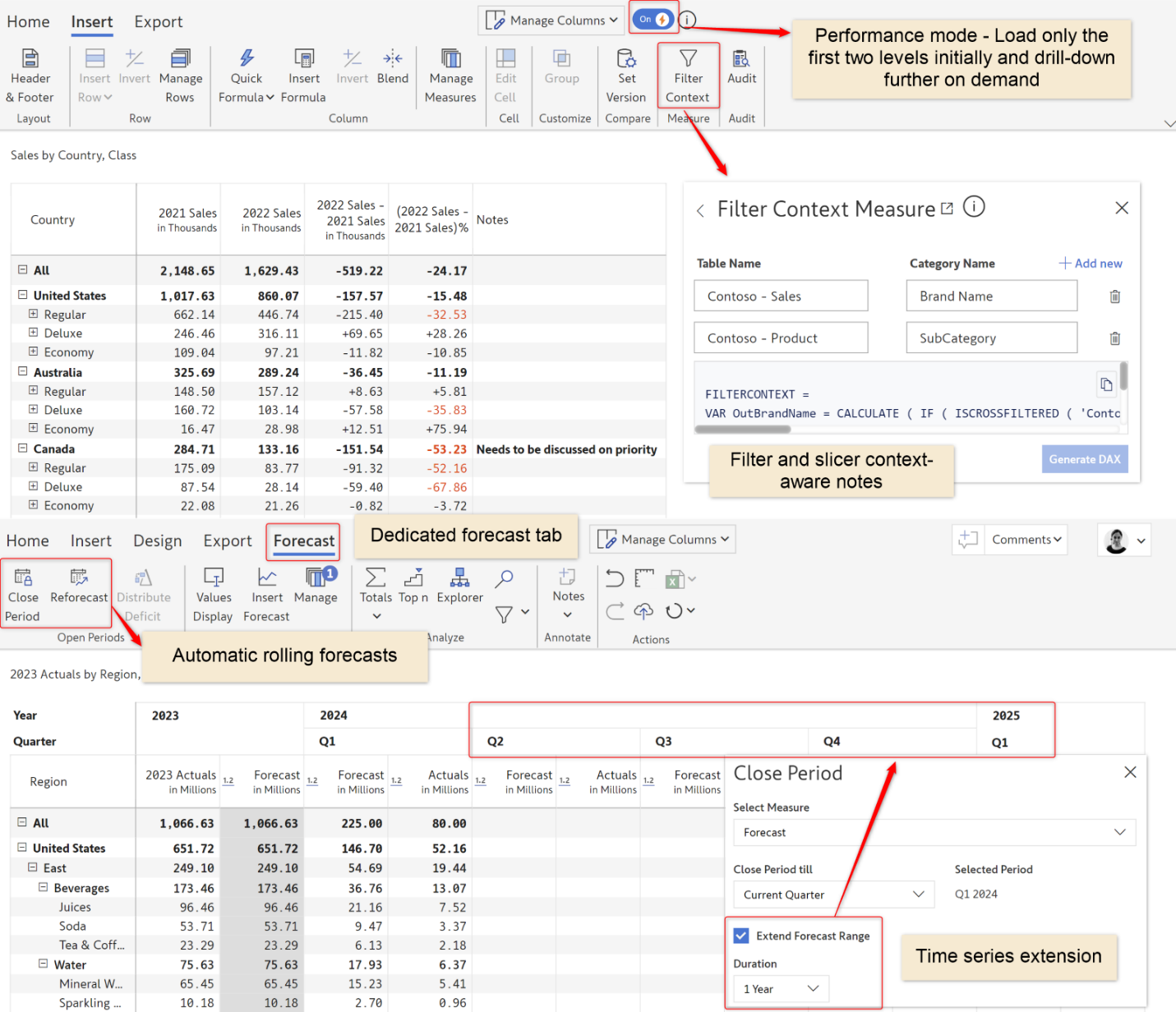Collapse the Water group row
The image size is (1176, 1012).
point(43,964)
